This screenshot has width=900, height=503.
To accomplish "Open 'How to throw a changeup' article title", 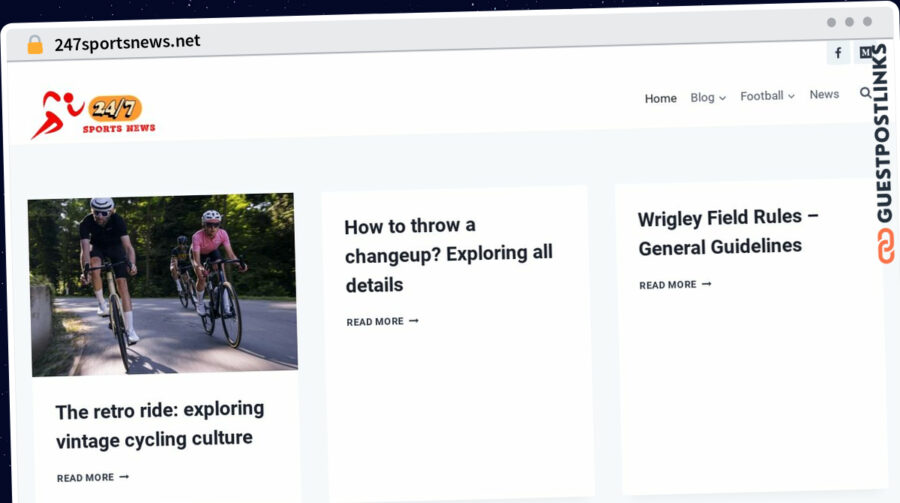I will [x=448, y=254].
